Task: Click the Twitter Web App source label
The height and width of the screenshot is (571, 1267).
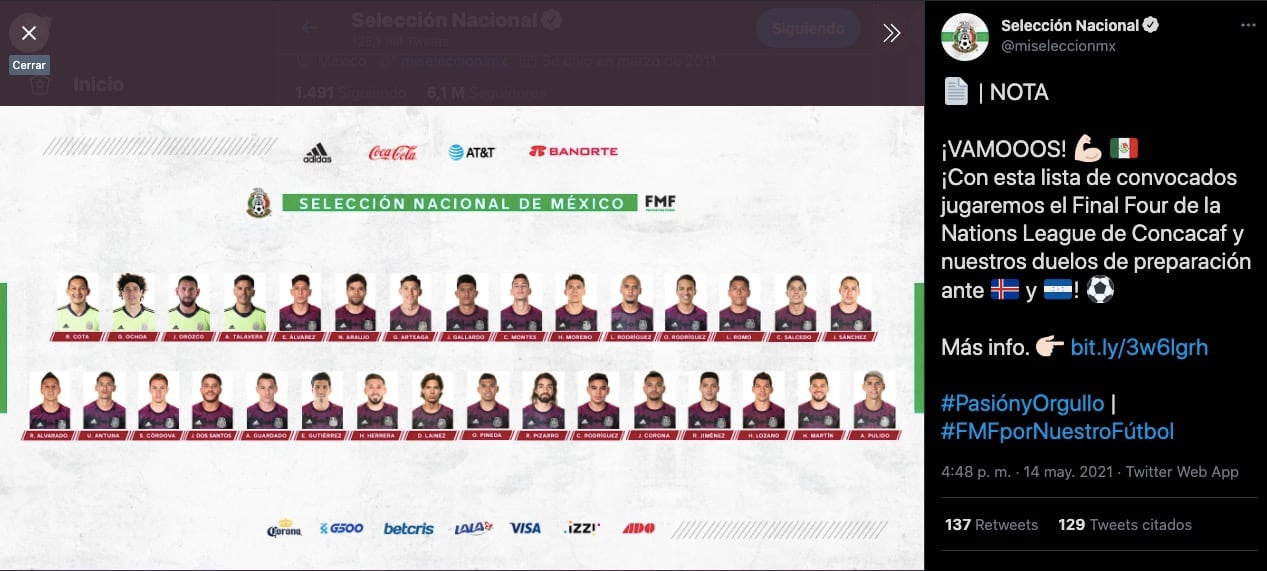Action: [1182, 472]
